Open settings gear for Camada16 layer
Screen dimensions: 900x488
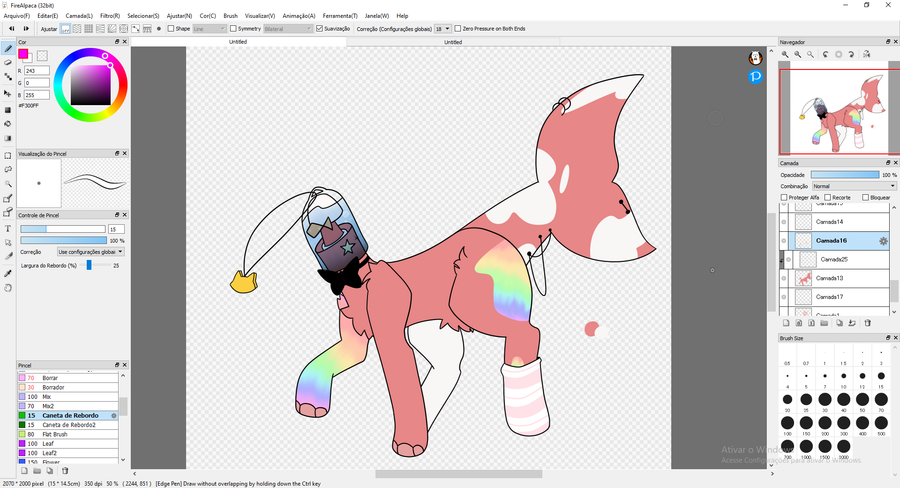coord(883,241)
